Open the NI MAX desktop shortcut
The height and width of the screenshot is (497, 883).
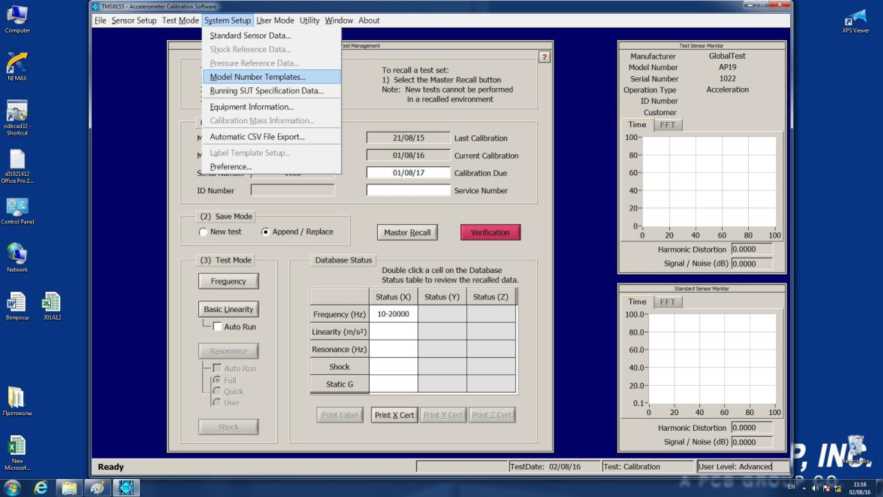(17, 65)
